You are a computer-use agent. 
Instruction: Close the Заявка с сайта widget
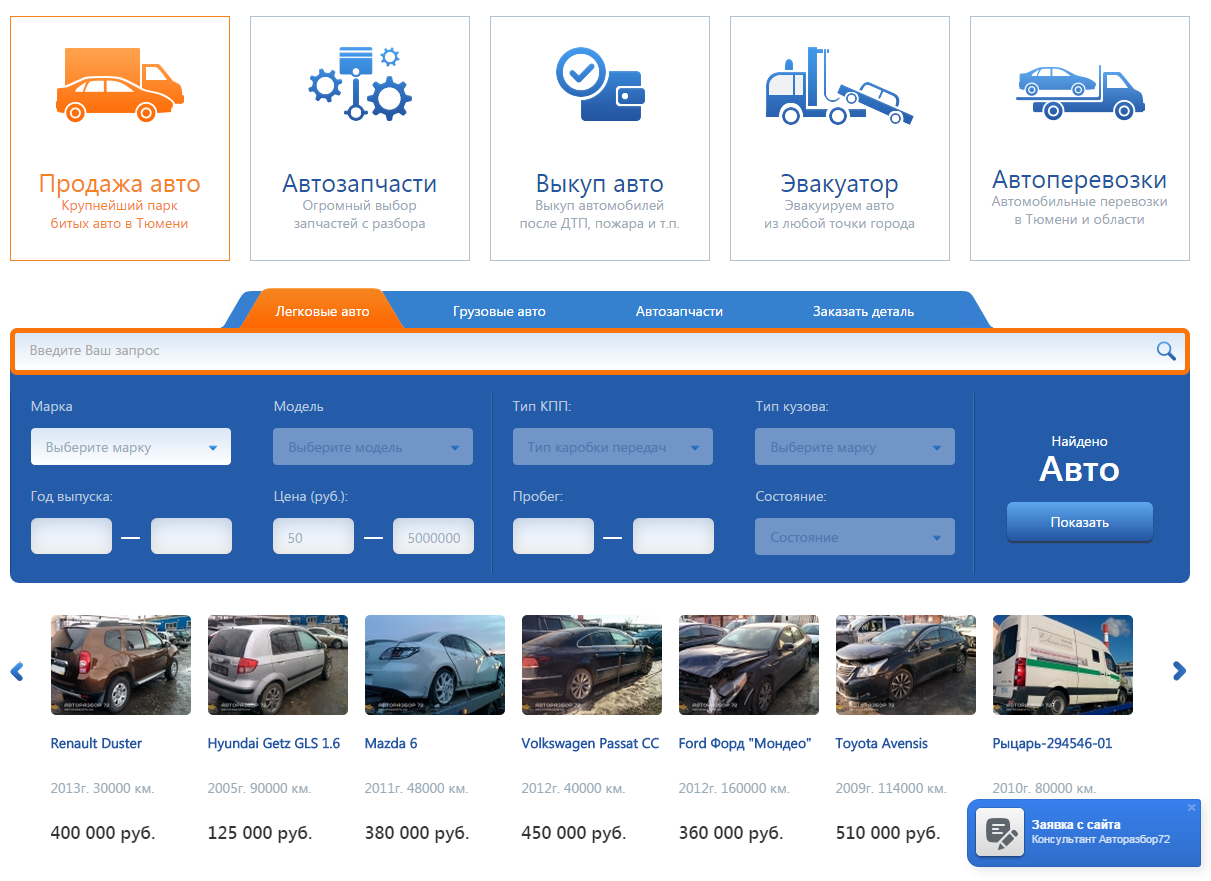point(1191,807)
